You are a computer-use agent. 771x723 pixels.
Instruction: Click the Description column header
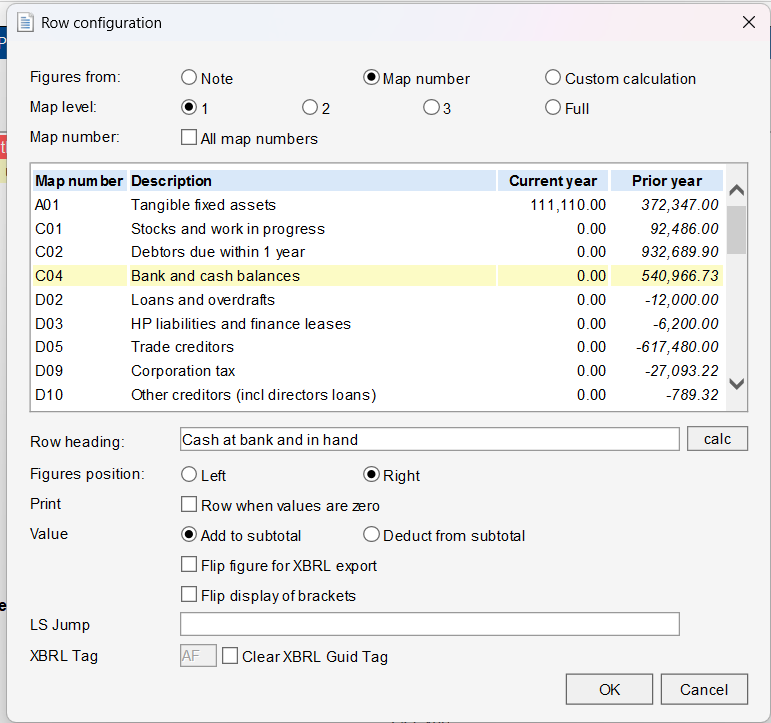point(313,181)
